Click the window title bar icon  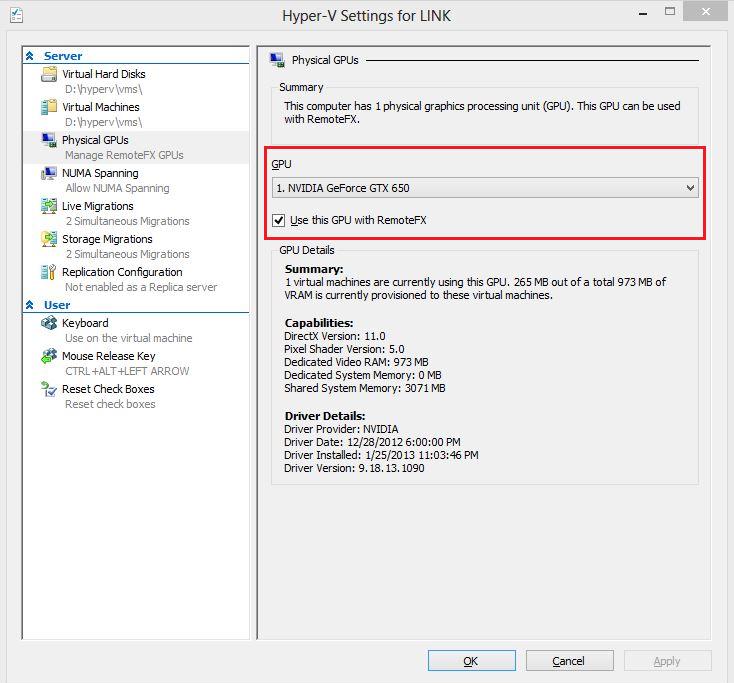click(16, 15)
